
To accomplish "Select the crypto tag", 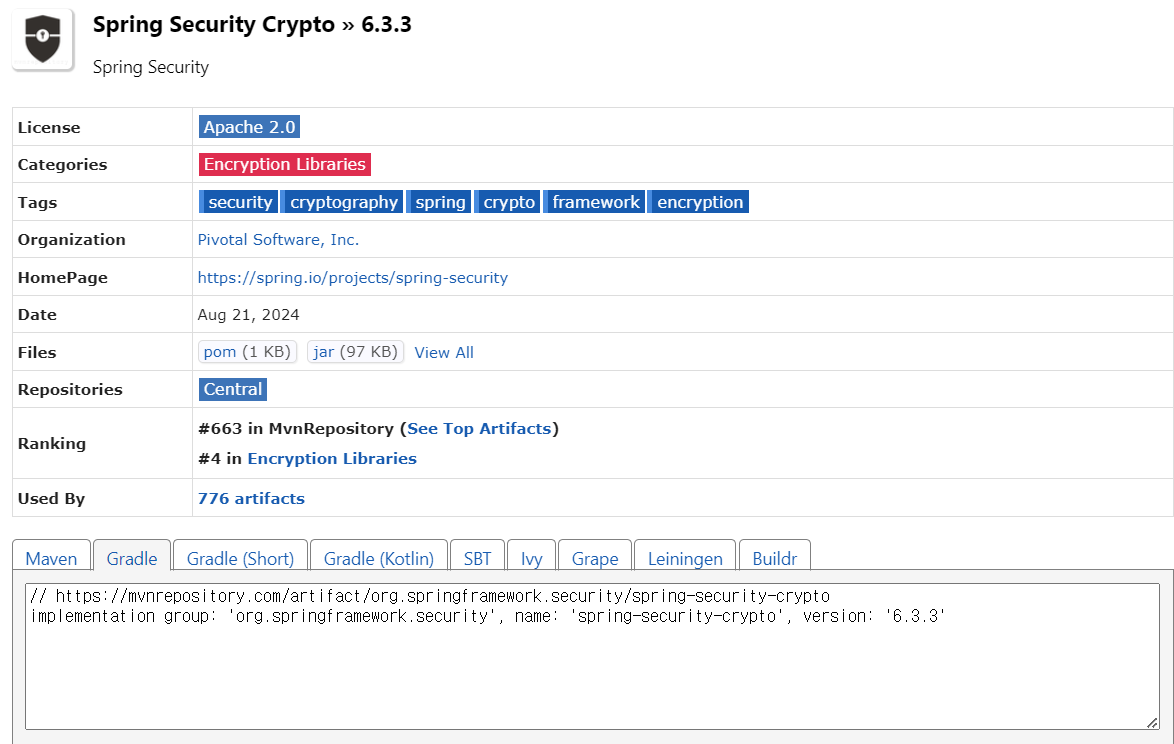I will 508,202.
